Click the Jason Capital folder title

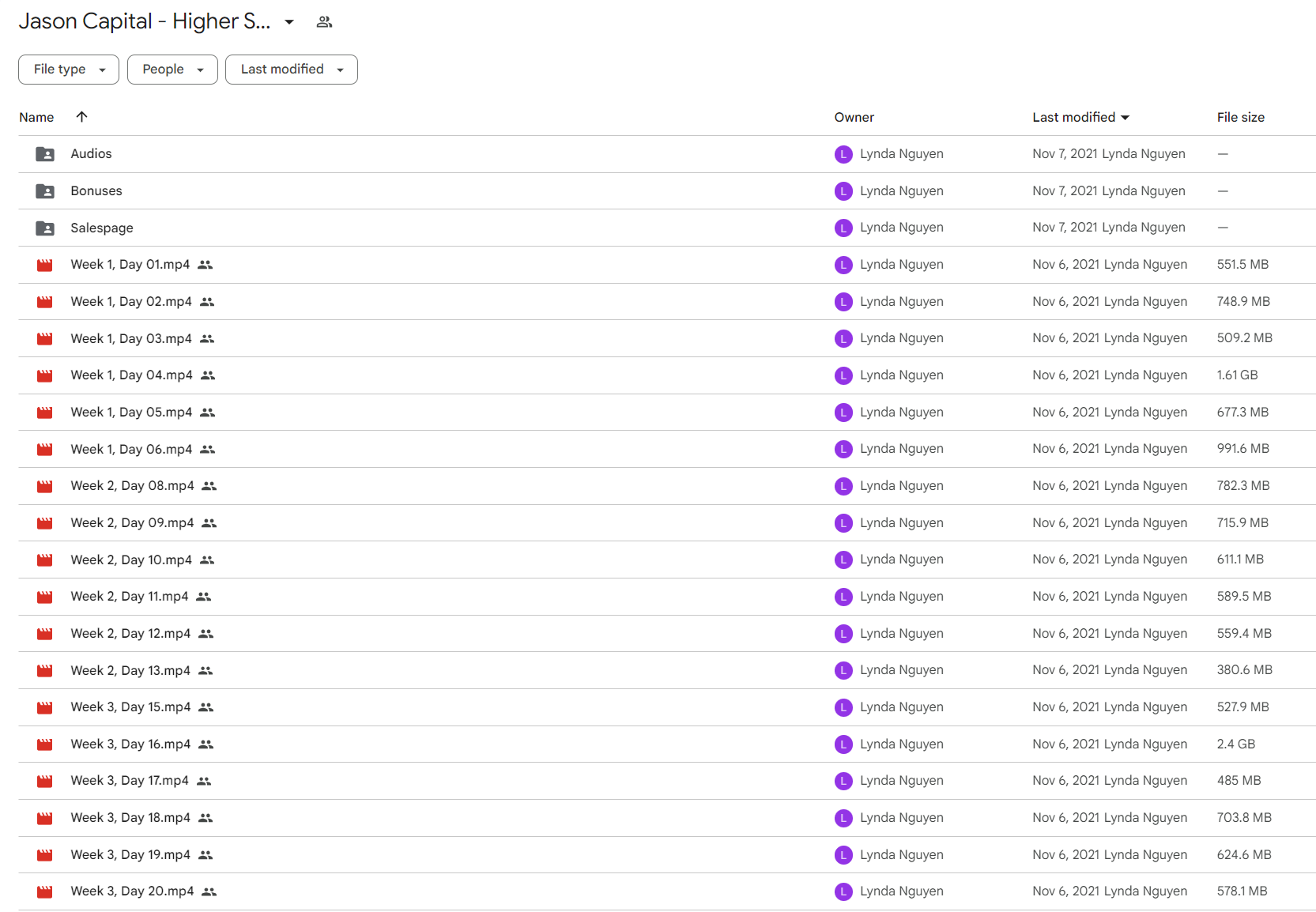(145, 21)
